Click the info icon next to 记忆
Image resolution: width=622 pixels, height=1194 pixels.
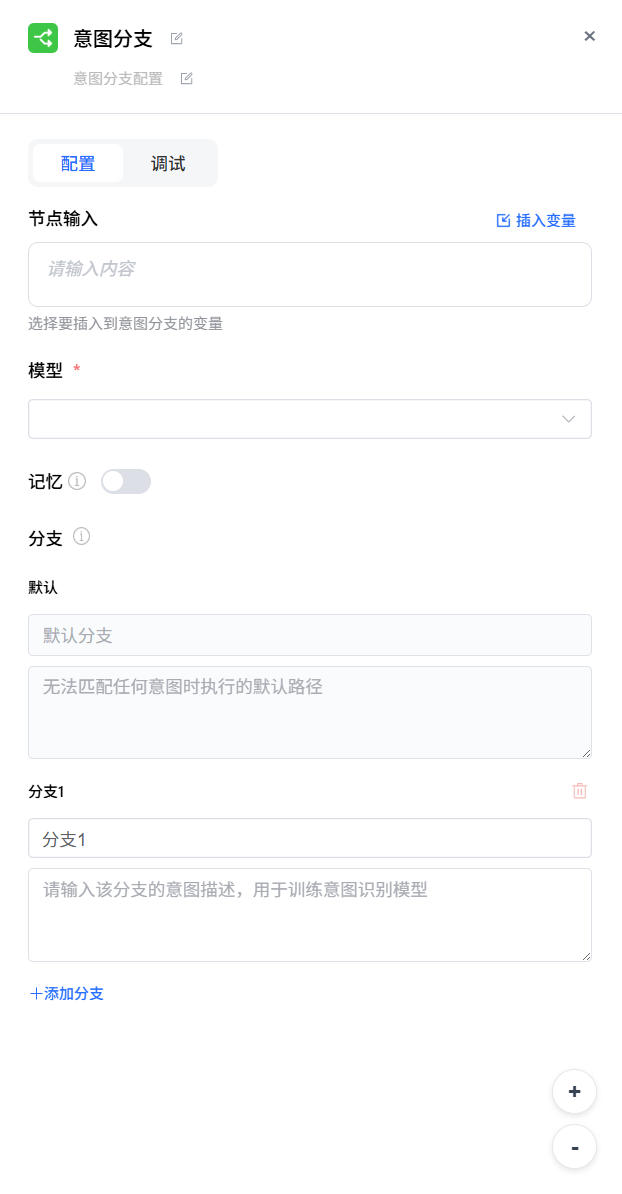point(77,482)
